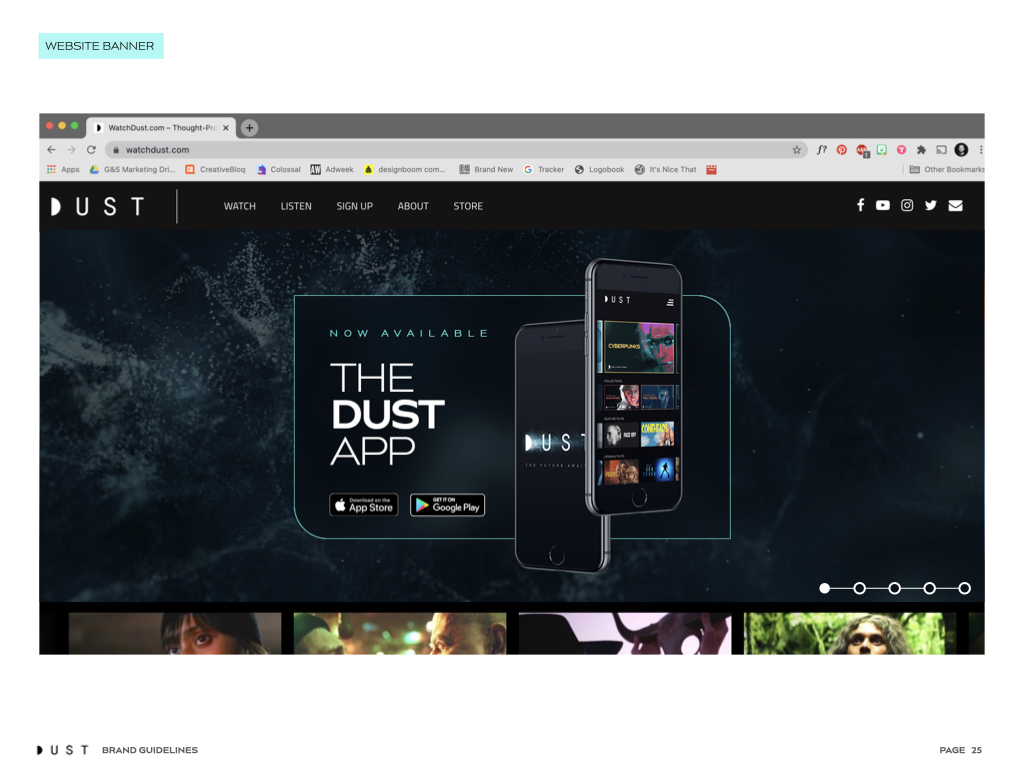This screenshot has width=1024, height=768.
Task: Open the designboom bookmark
Action: tap(404, 169)
